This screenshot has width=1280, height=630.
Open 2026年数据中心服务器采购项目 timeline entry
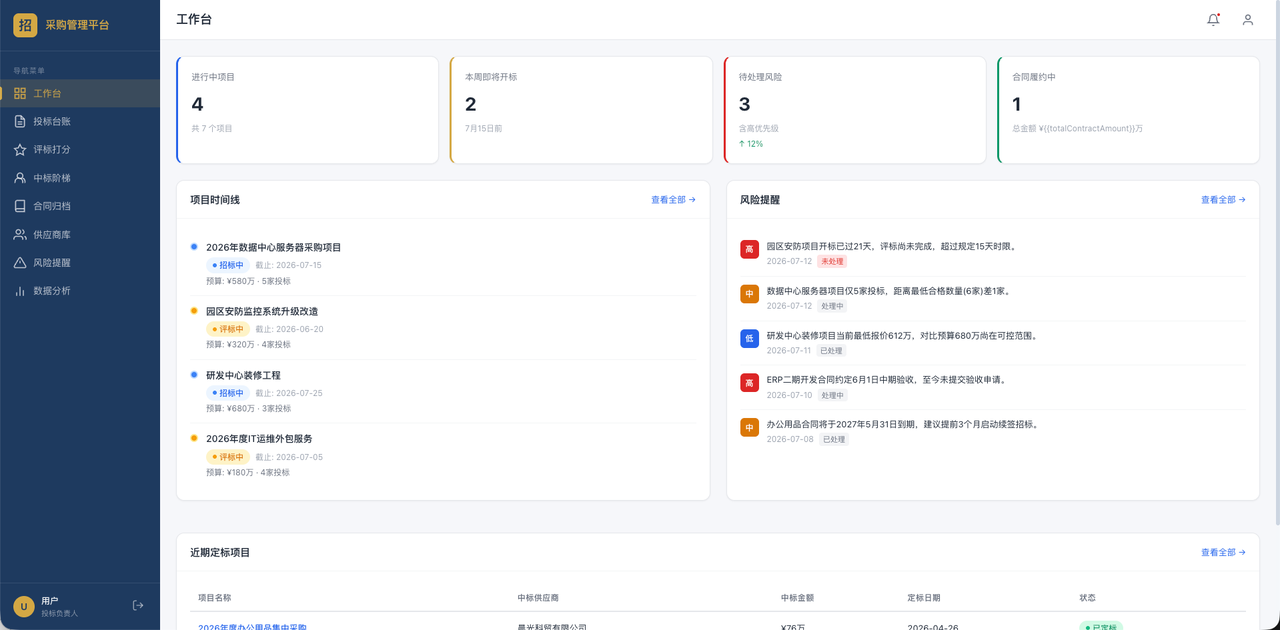(x=443, y=264)
